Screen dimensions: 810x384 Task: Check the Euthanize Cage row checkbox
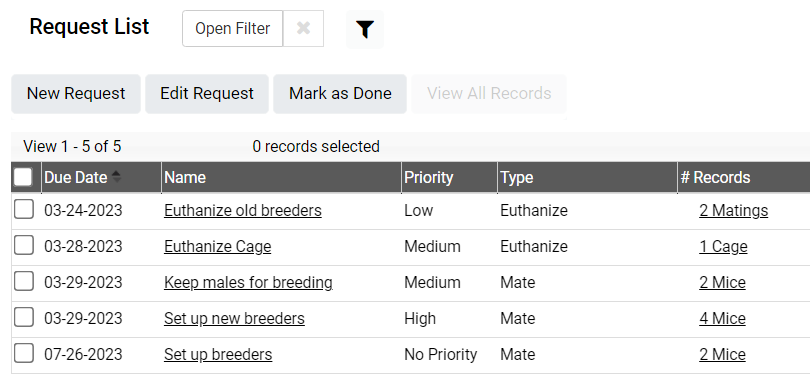(x=24, y=245)
